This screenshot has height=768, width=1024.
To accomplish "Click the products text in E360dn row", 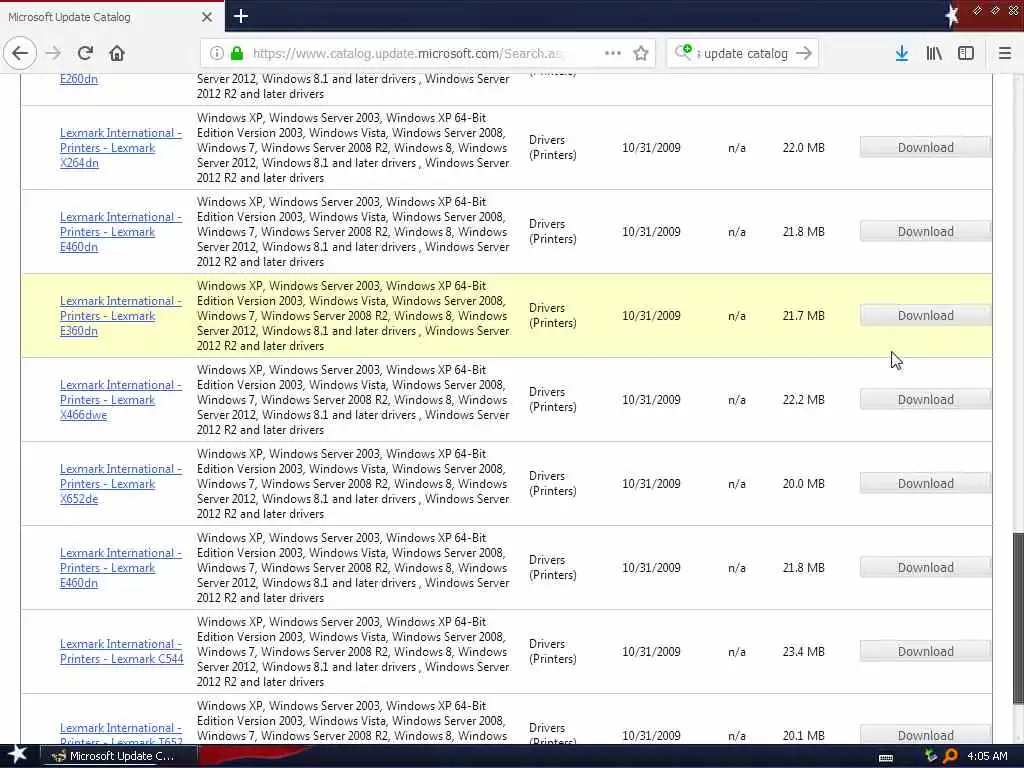I will click(x=353, y=315).
